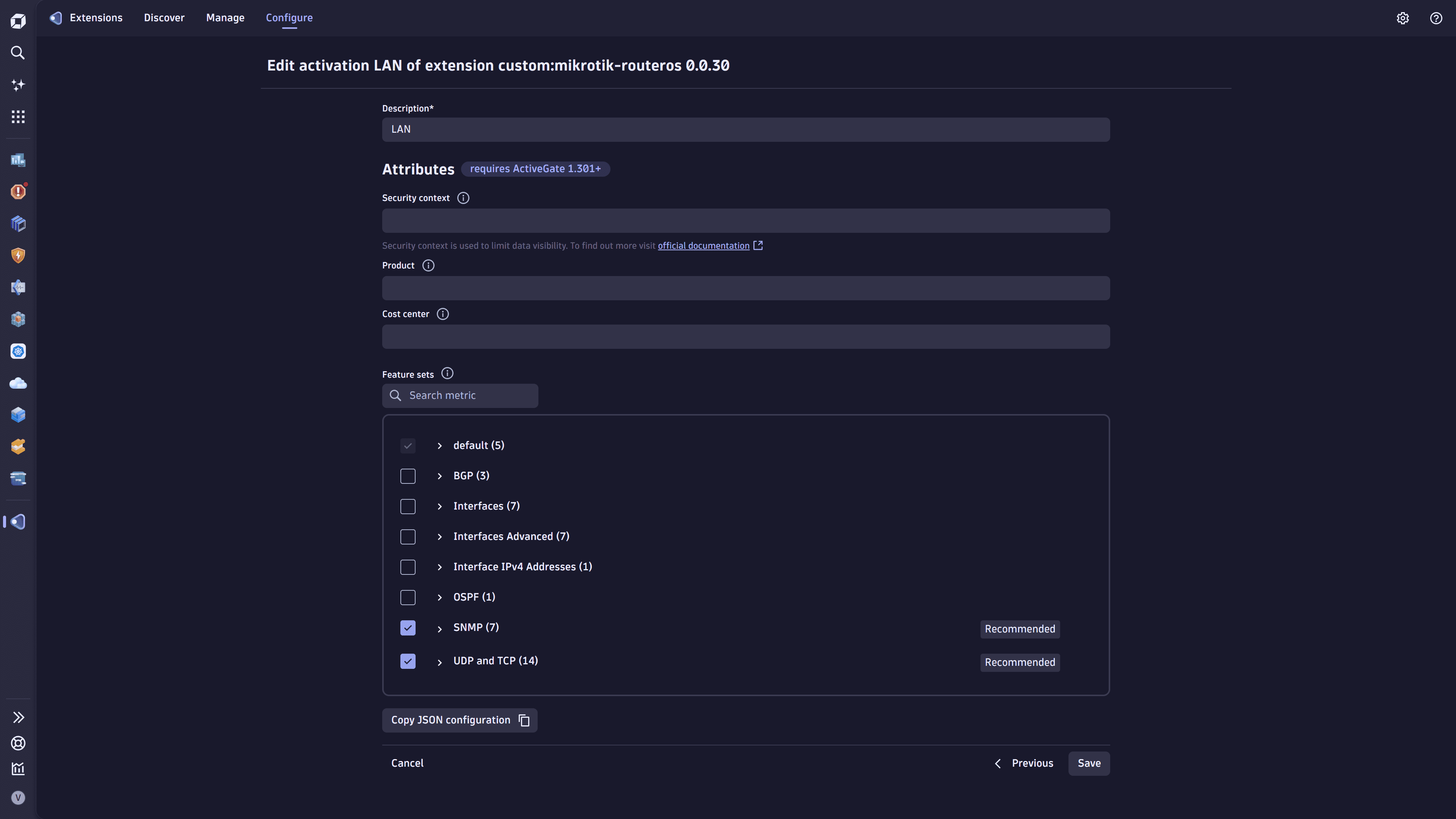Expand the Interfaces (7) row
Viewport: 1456px width, 819px height.
439,507
